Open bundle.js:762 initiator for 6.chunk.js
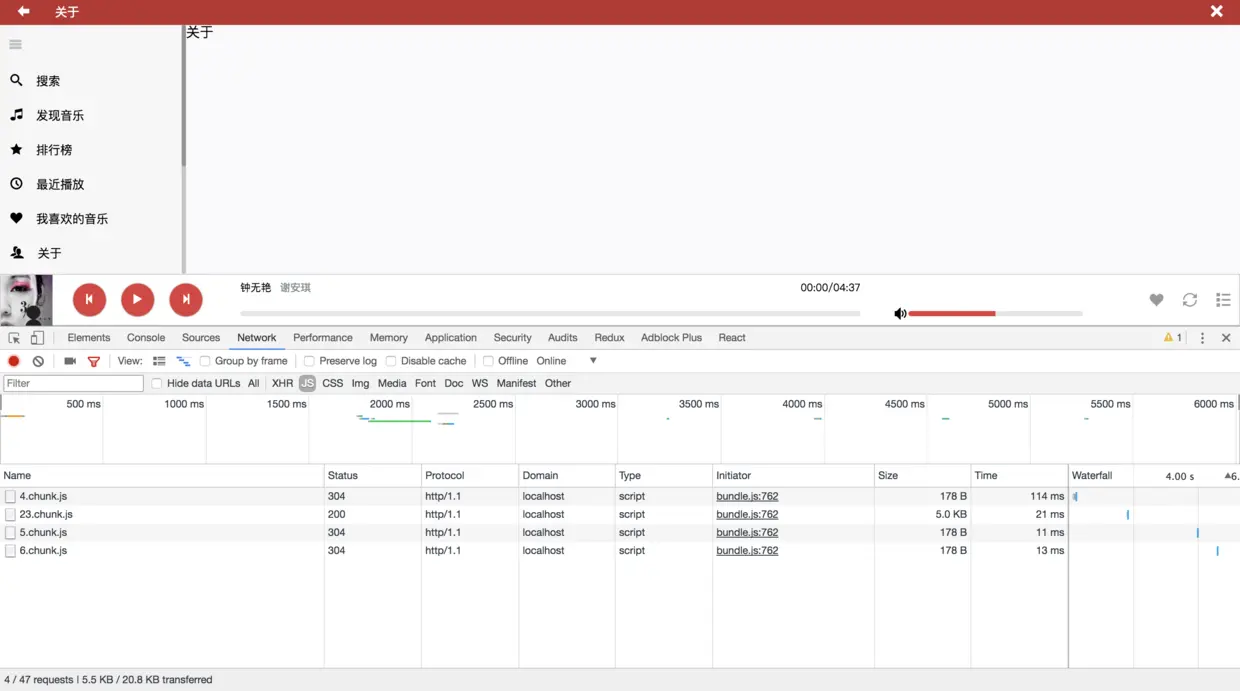Screen dimensions: 1240x691 [x=747, y=551]
